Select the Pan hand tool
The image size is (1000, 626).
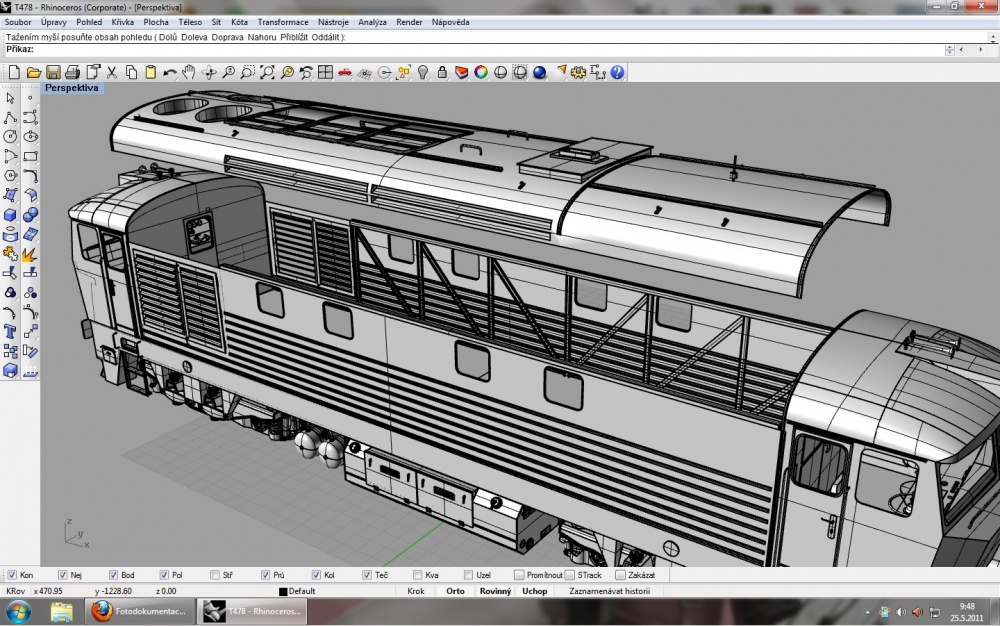click(189, 73)
